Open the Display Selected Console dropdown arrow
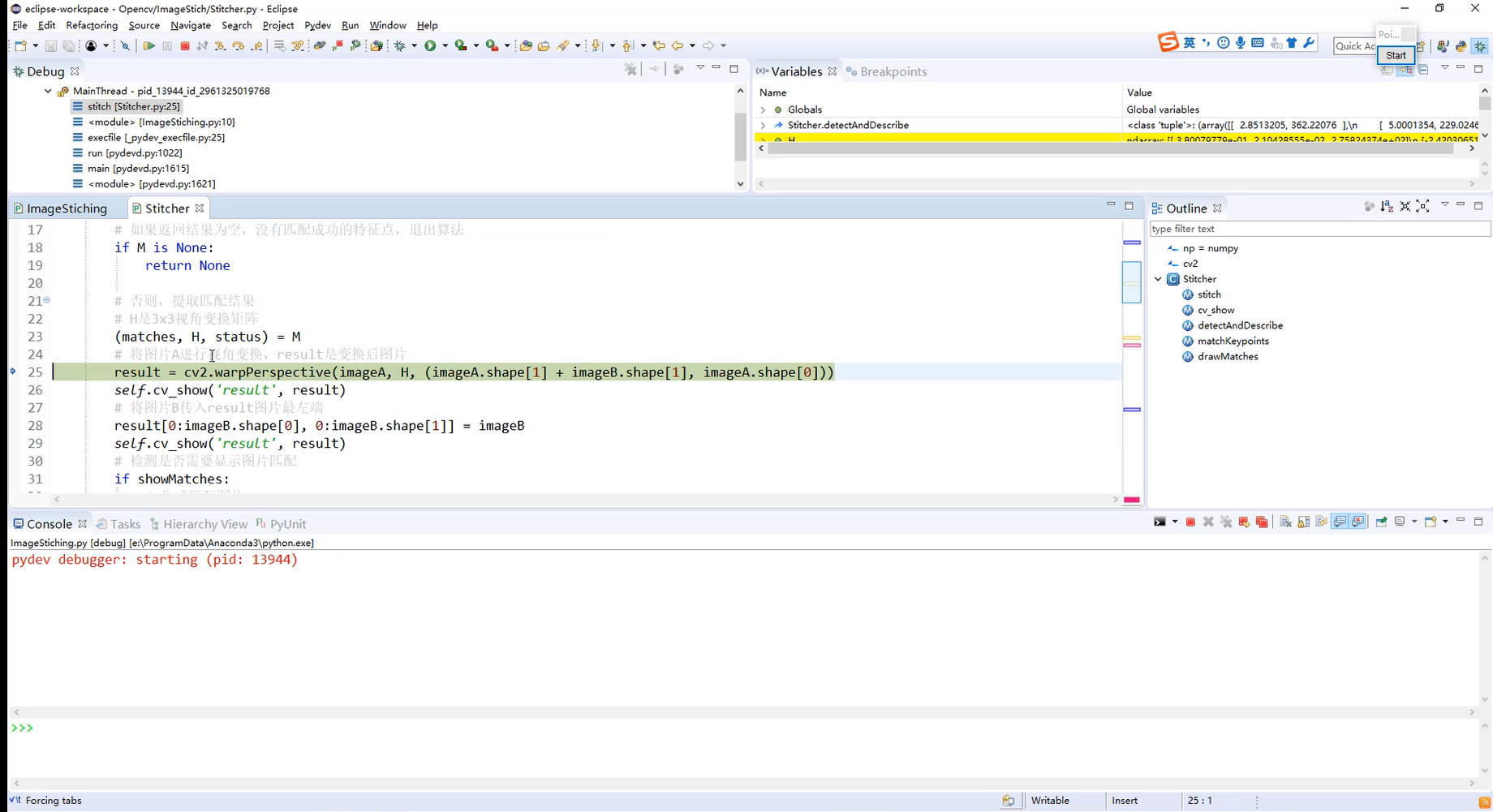Image resolution: width=1493 pixels, height=812 pixels. pos(1414,522)
